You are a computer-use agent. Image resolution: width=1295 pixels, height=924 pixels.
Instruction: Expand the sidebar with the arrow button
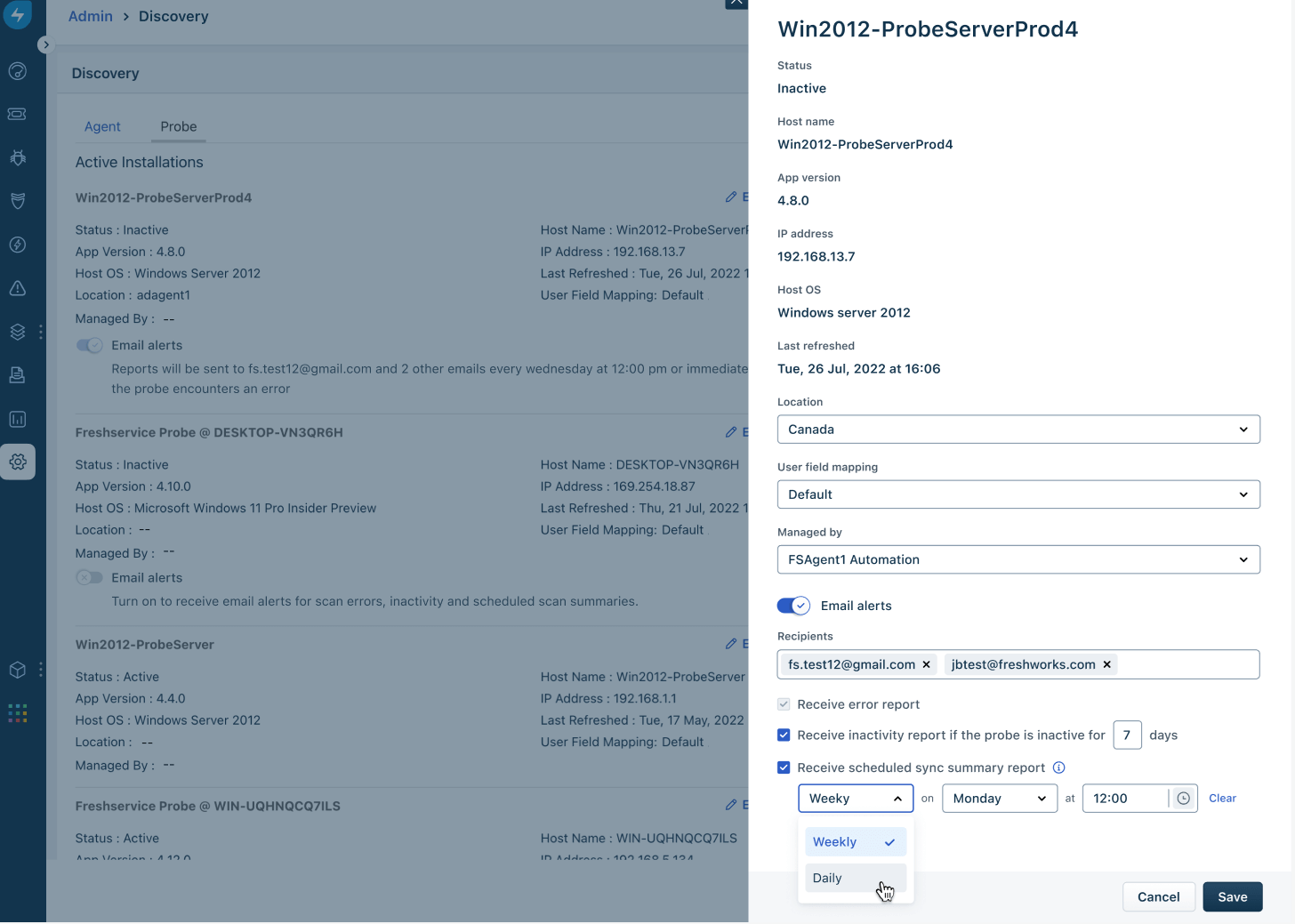point(46,44)
